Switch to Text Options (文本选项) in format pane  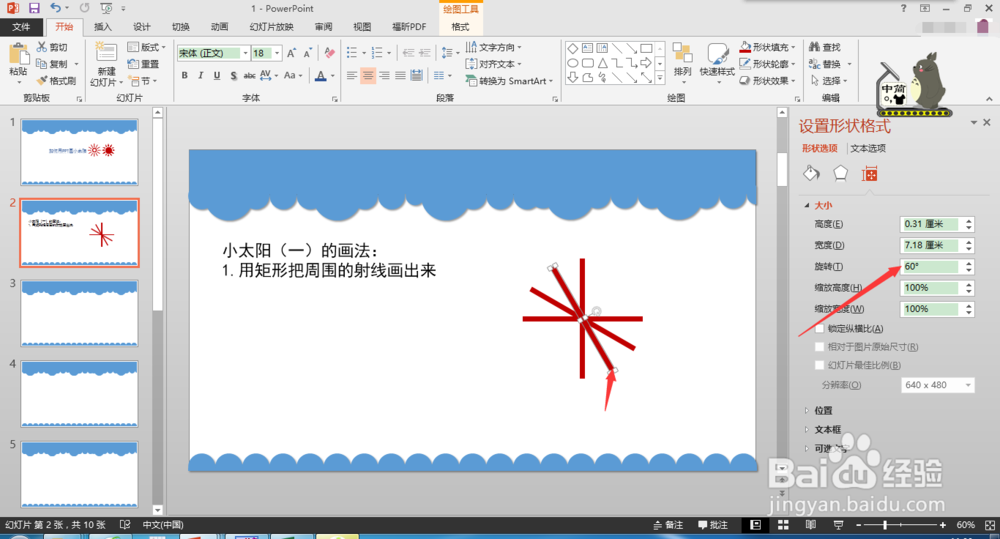tap(868, 148)
